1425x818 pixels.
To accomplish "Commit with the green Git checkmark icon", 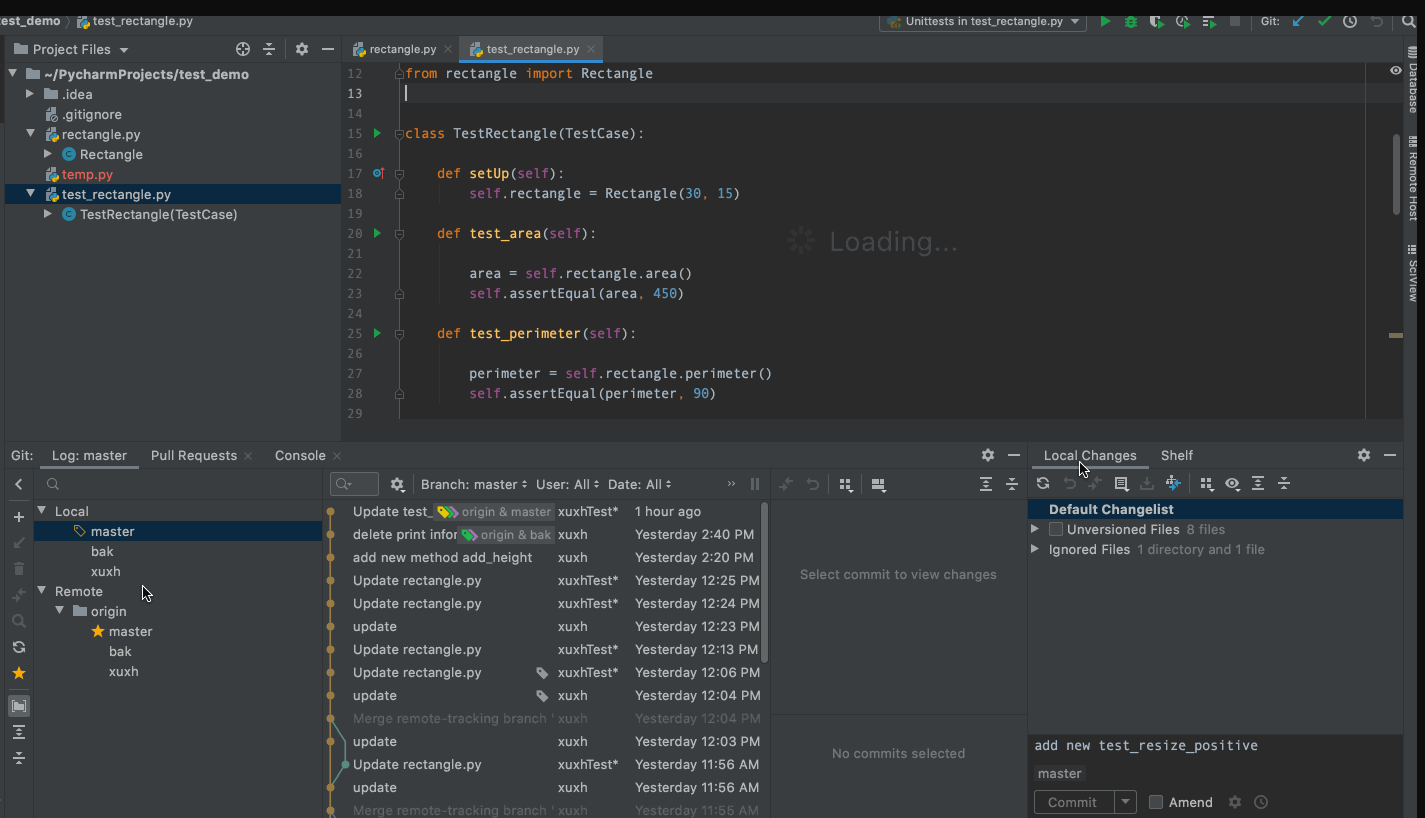I will coord(1324,21).
